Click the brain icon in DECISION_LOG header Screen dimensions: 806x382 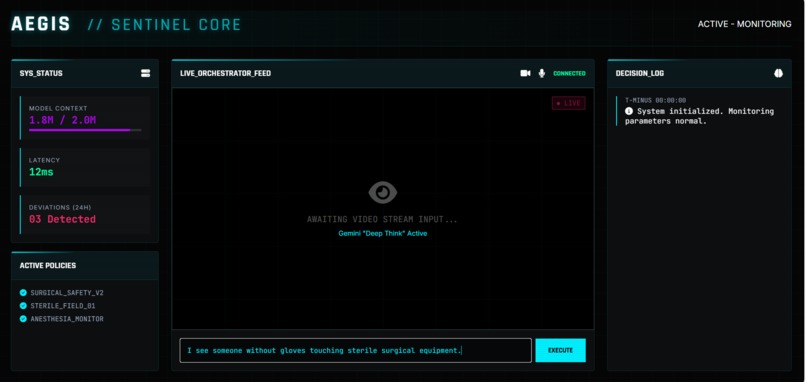point(778,74)
